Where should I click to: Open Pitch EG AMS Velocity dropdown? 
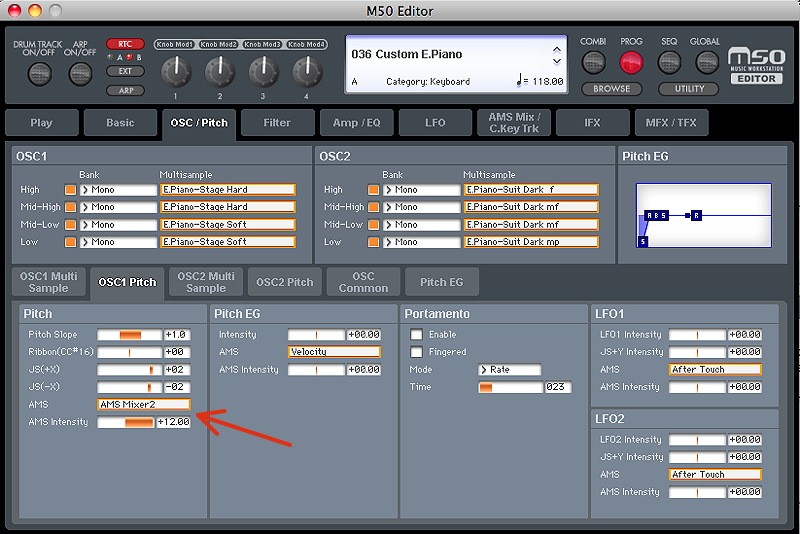(334, 351)
